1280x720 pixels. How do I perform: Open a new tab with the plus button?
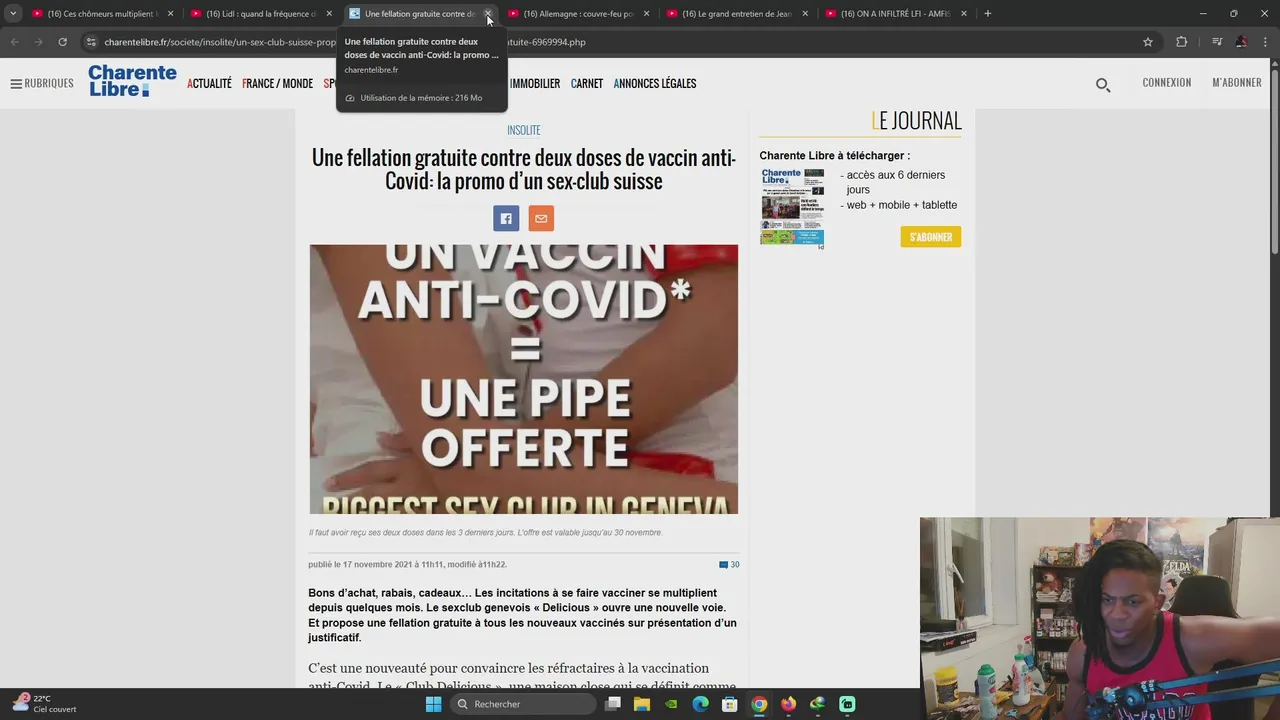coord(988,14)
